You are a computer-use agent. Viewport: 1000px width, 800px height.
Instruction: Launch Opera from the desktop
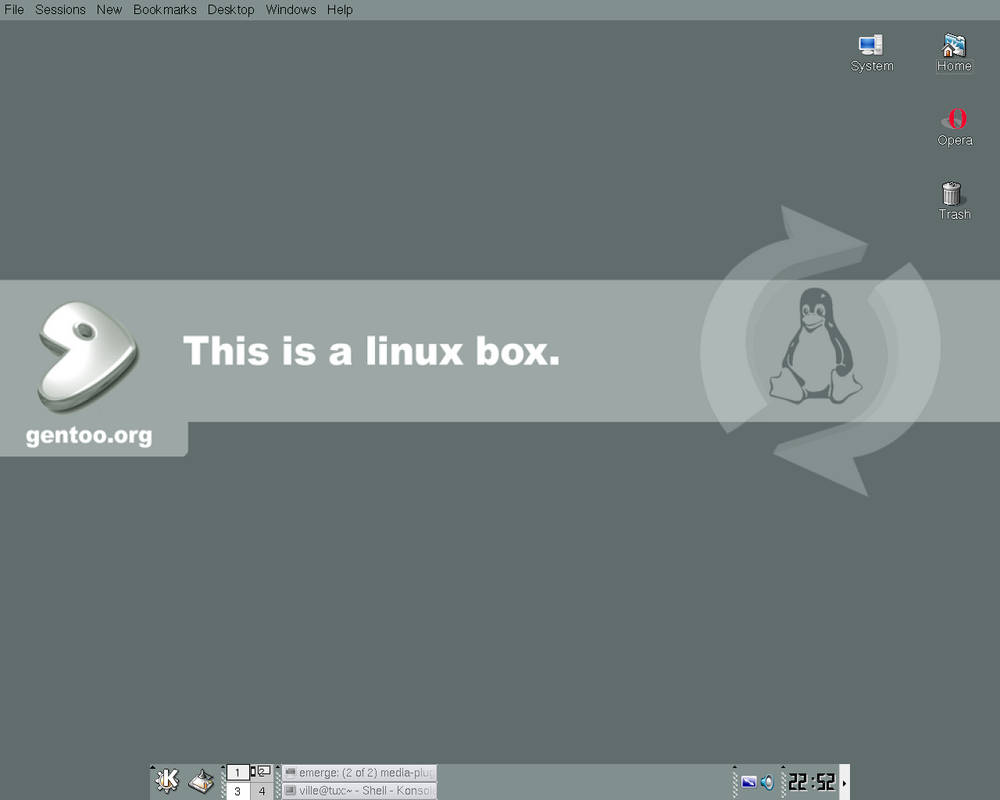(954, 126)
